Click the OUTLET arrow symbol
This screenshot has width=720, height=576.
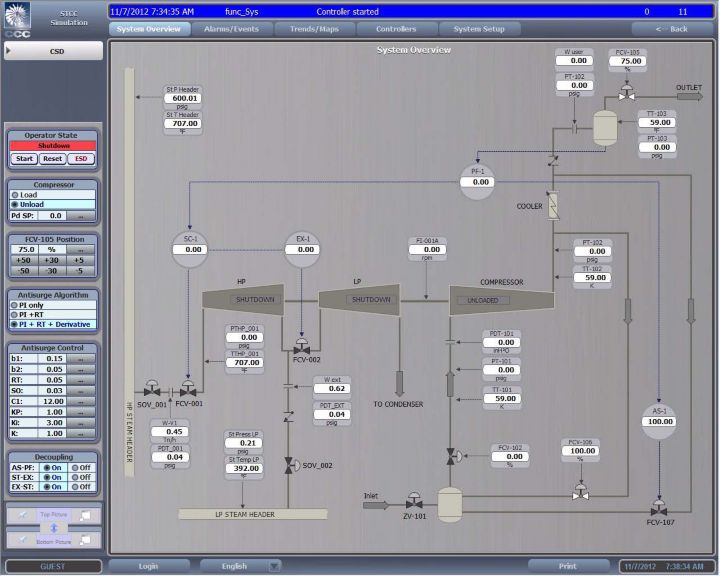pyautogui.click(x=690, y=96)
